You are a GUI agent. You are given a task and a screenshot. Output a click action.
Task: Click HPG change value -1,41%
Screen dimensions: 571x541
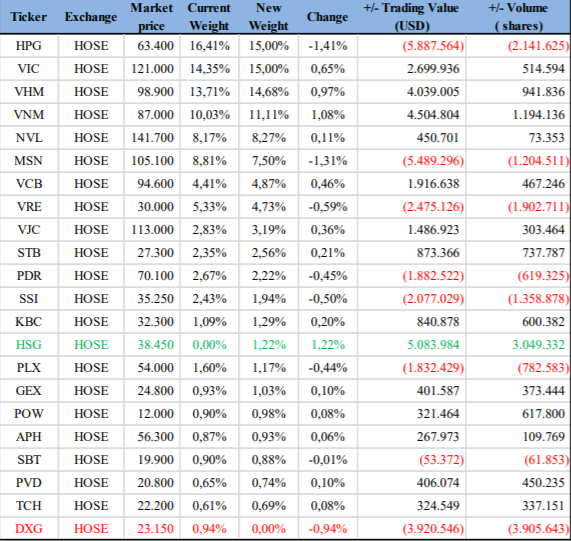pyautogui.click(x=328, y=46)
